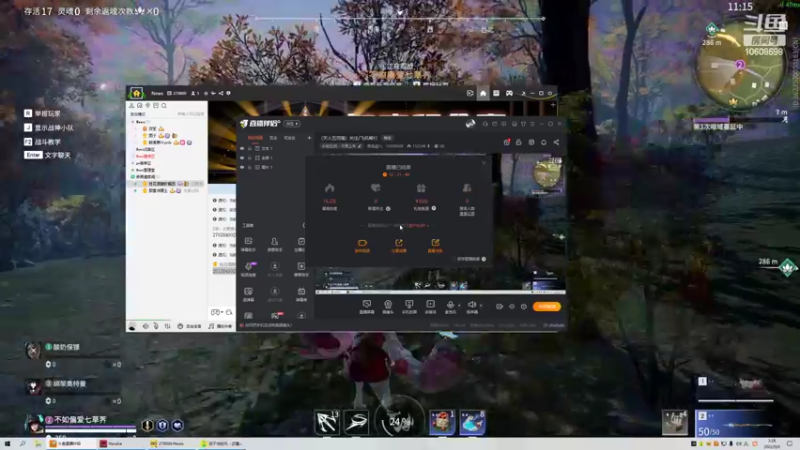The width and height of the screenshot is (800, 450).
Task: Click the play-box recording icon in bottom bar
Action: [430, 305]
